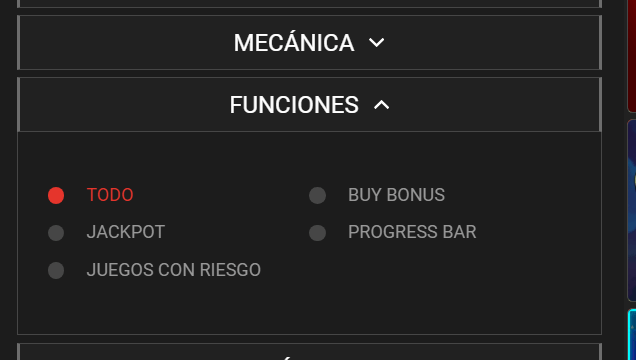Select the JUEGOS CON RIESGO radio circle

click(56, 270)
